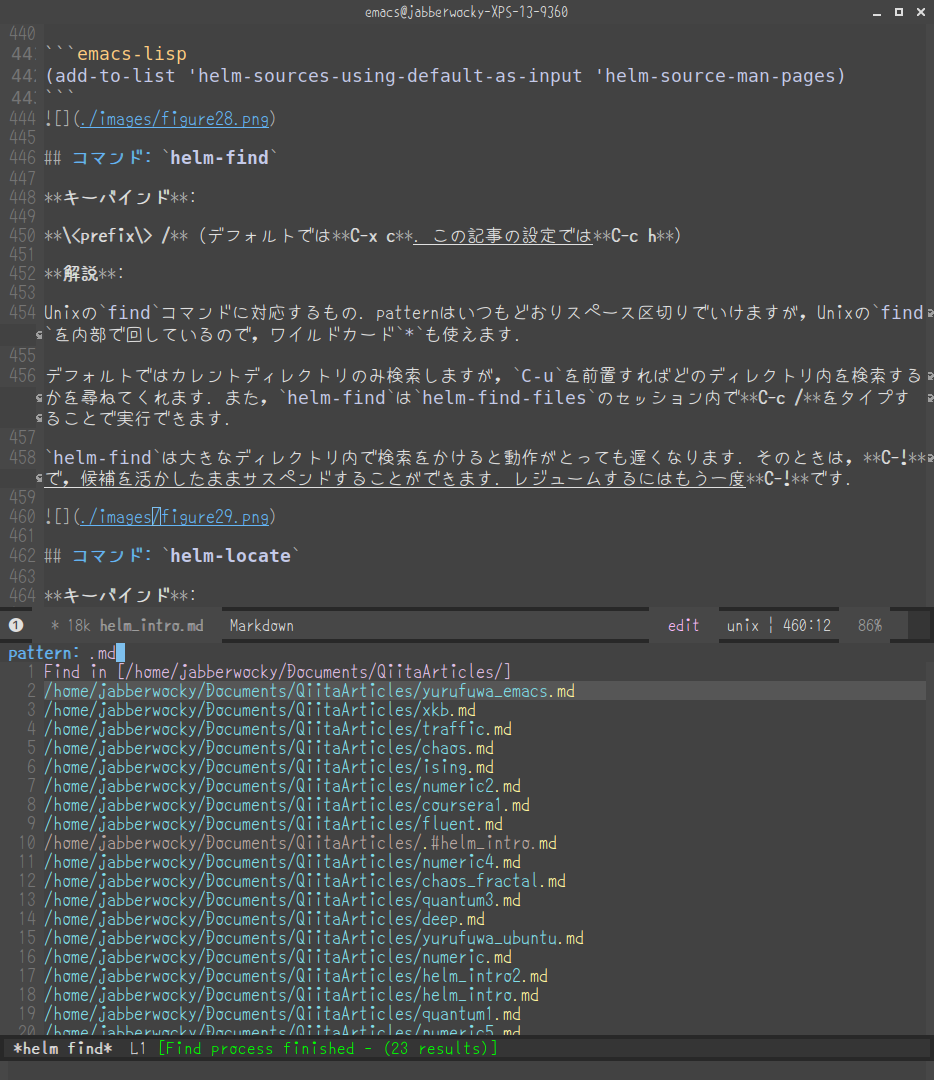Click the Markdown major mode label
Viewport: 934px width, 1080px height.
[x=262, y=625]
